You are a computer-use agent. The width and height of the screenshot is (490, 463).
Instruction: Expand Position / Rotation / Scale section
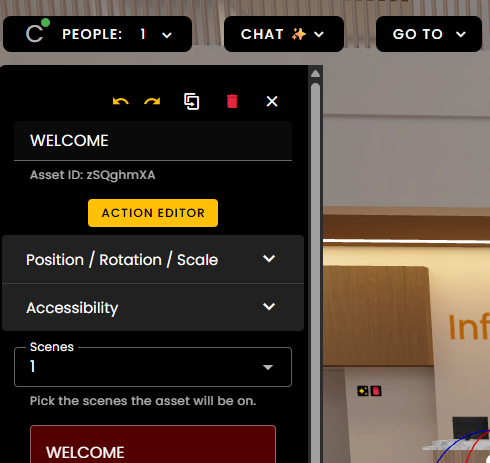point(153,259)
